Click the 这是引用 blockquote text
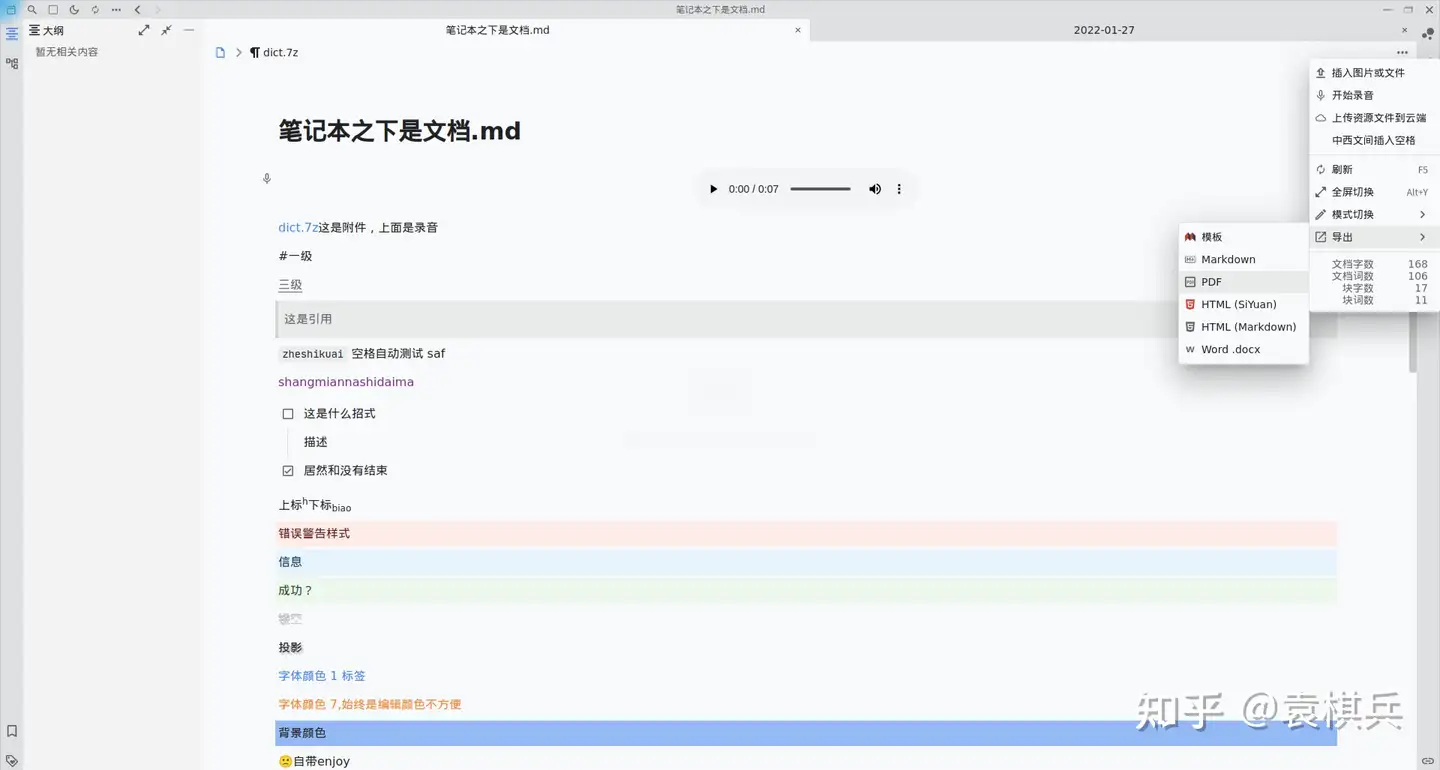1440x770 pixels. click(x=308, y=319)
